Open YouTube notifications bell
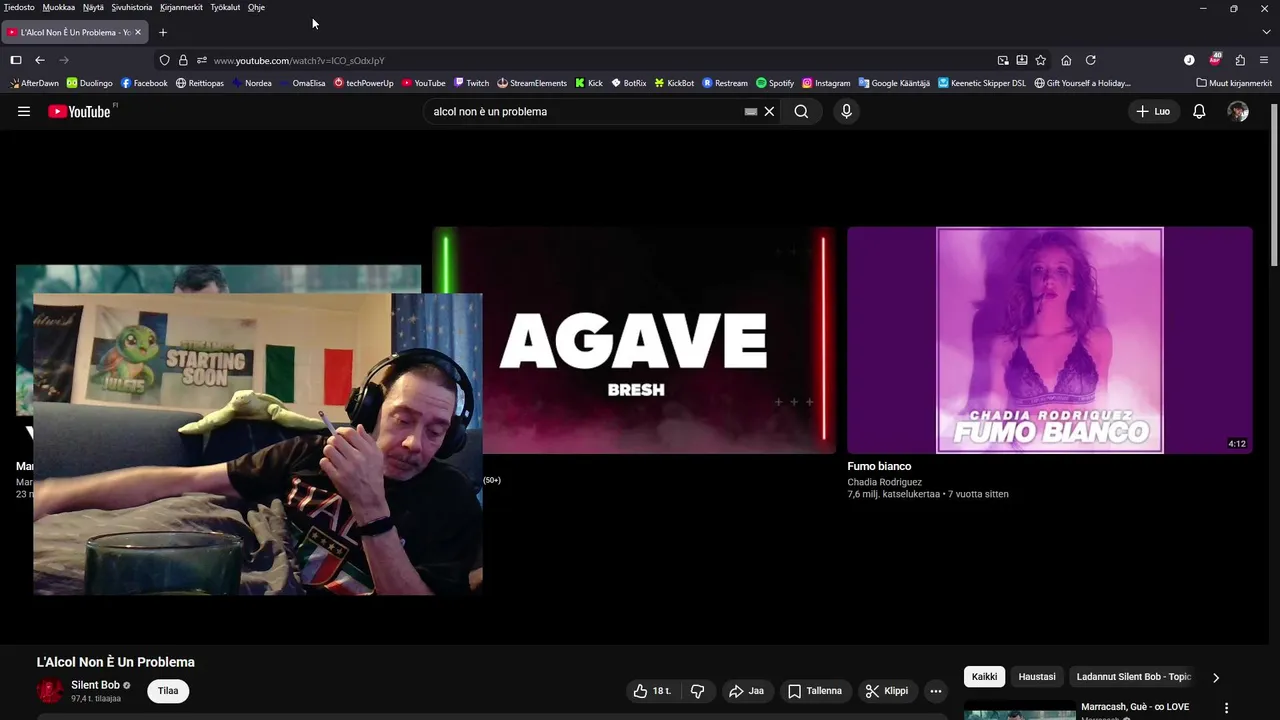This screenshot has height=720, width=1280. pos(1199,112)
